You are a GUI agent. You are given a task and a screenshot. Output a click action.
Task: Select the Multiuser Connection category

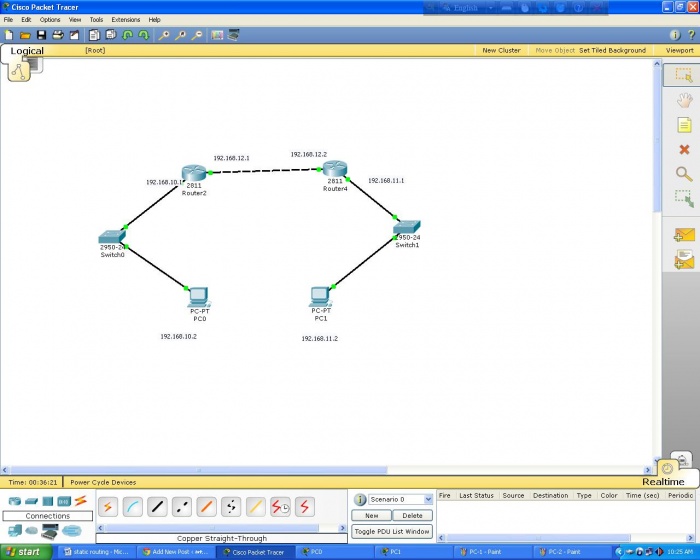point(71,531)
